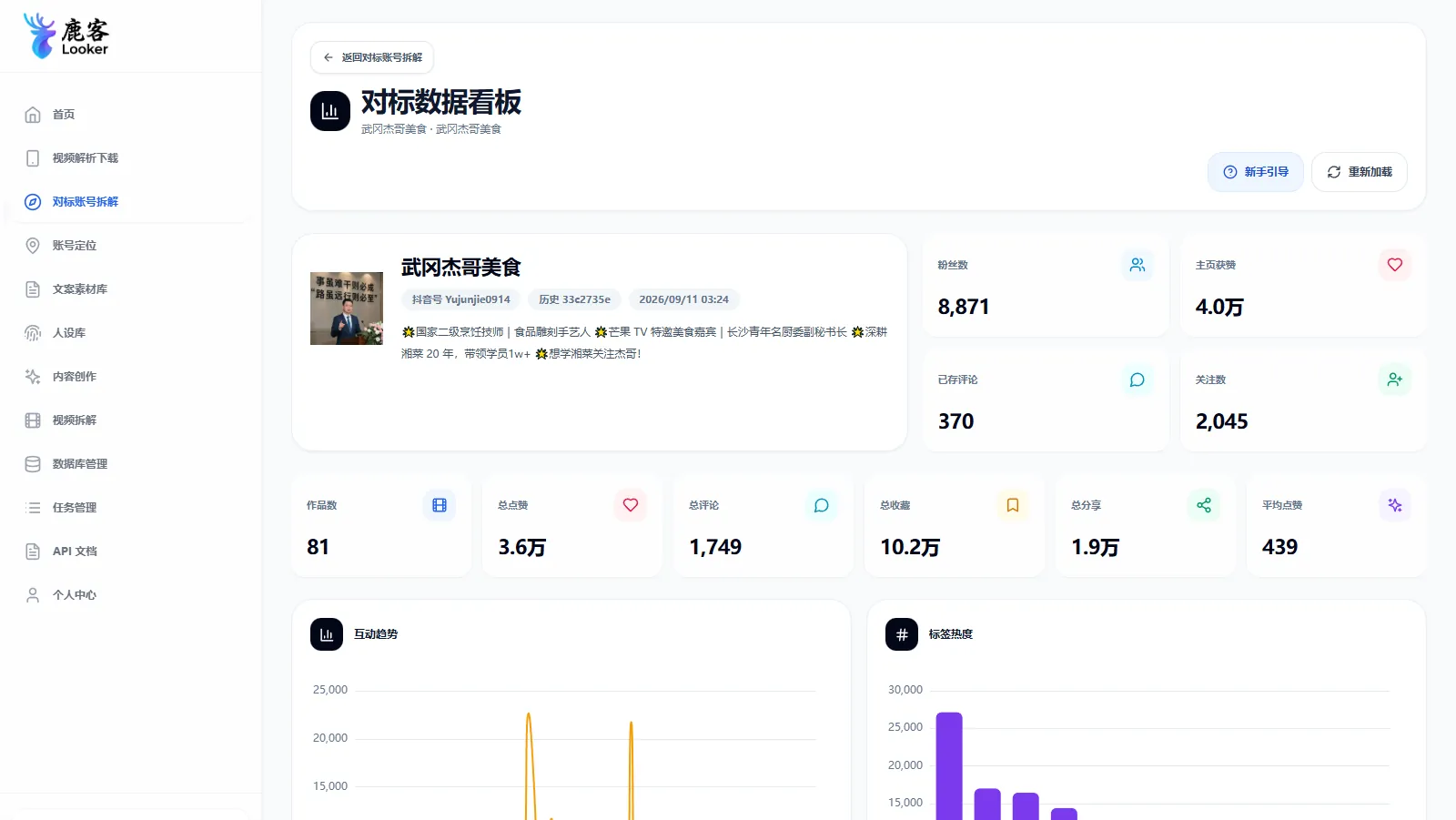1456x820 pixels.
Task: Click the 抖音号 Yujunjie0914 tag
Action: click(x=461, y=299)
